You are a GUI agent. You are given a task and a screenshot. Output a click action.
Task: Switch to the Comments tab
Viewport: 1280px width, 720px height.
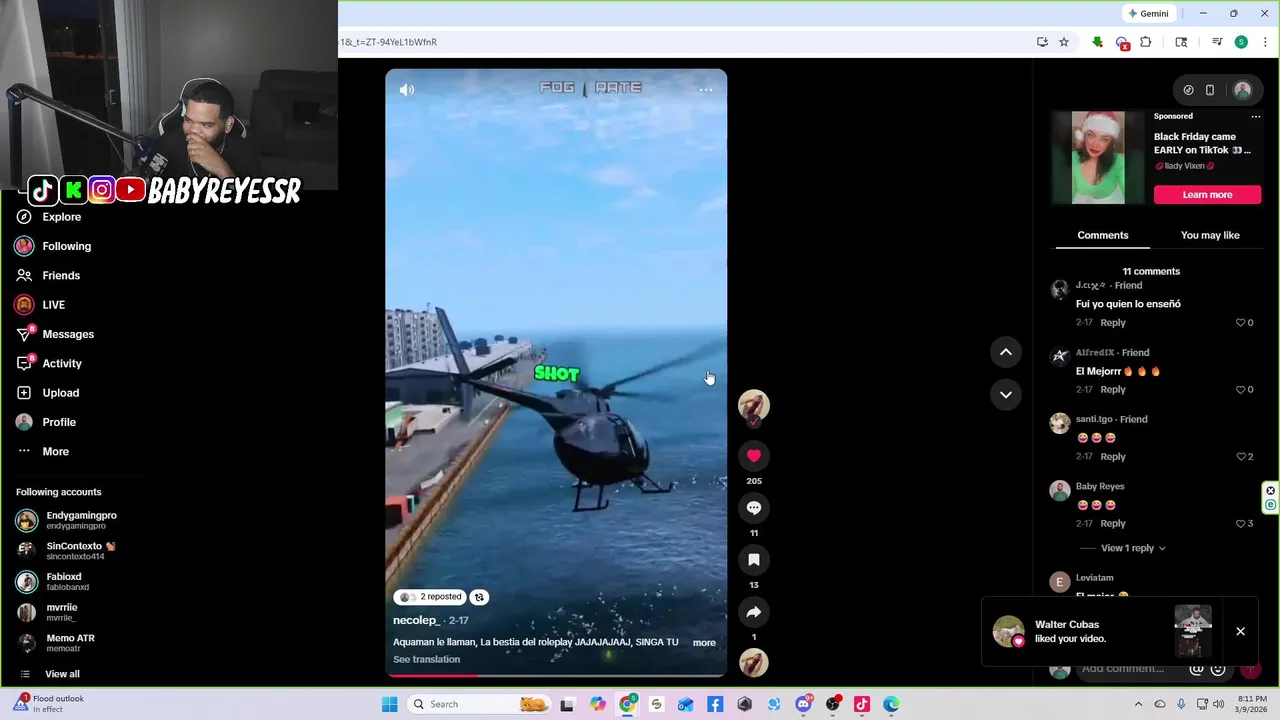(x=1102, y=235)
